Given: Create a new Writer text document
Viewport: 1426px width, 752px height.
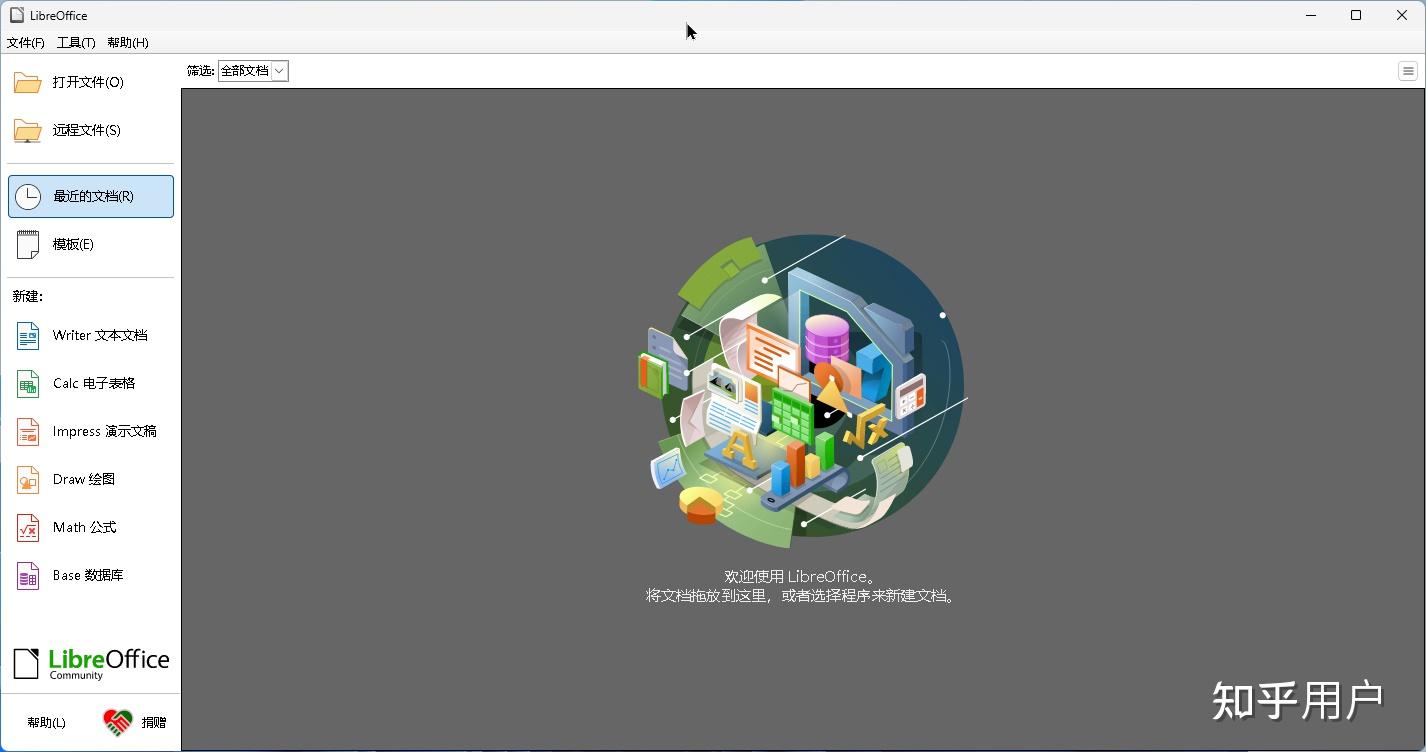Looking at the screenshot, I should pyautogui.click(x=90, y=335).
